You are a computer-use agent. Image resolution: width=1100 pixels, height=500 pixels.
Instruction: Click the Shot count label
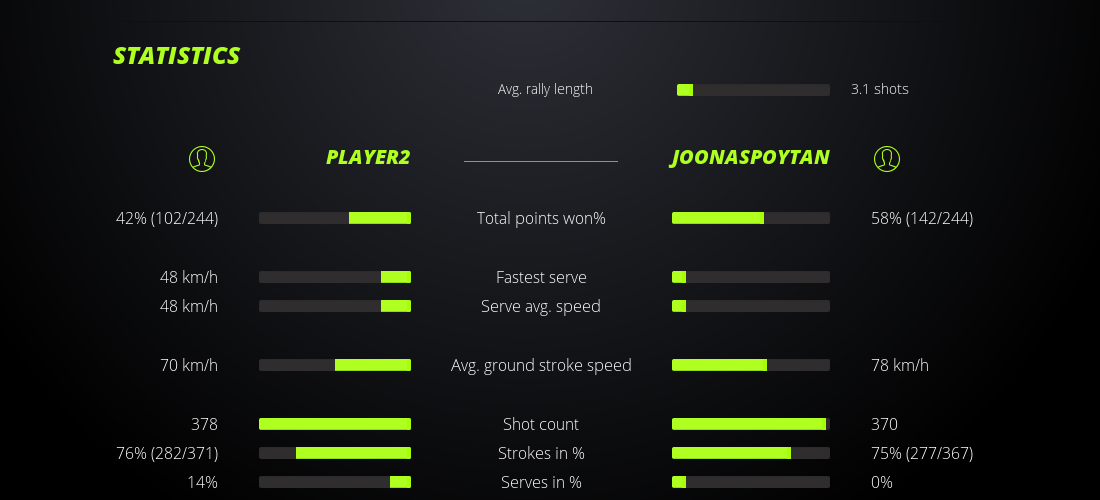541,424
